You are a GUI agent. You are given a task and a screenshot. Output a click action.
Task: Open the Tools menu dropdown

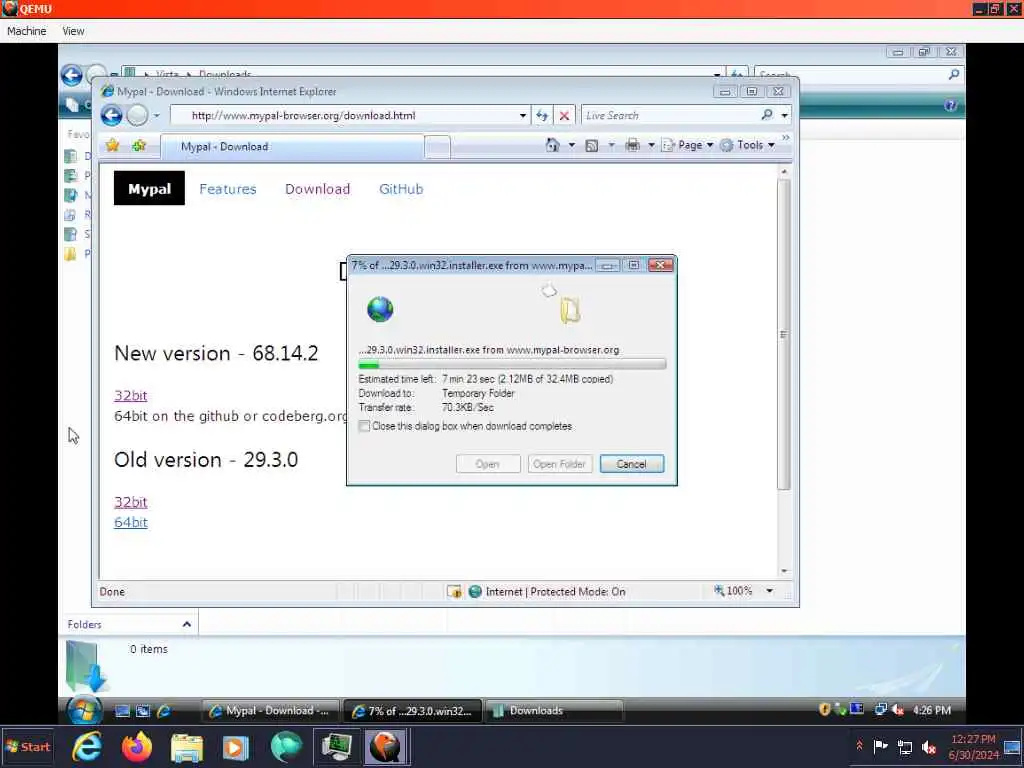pos(748,145)
